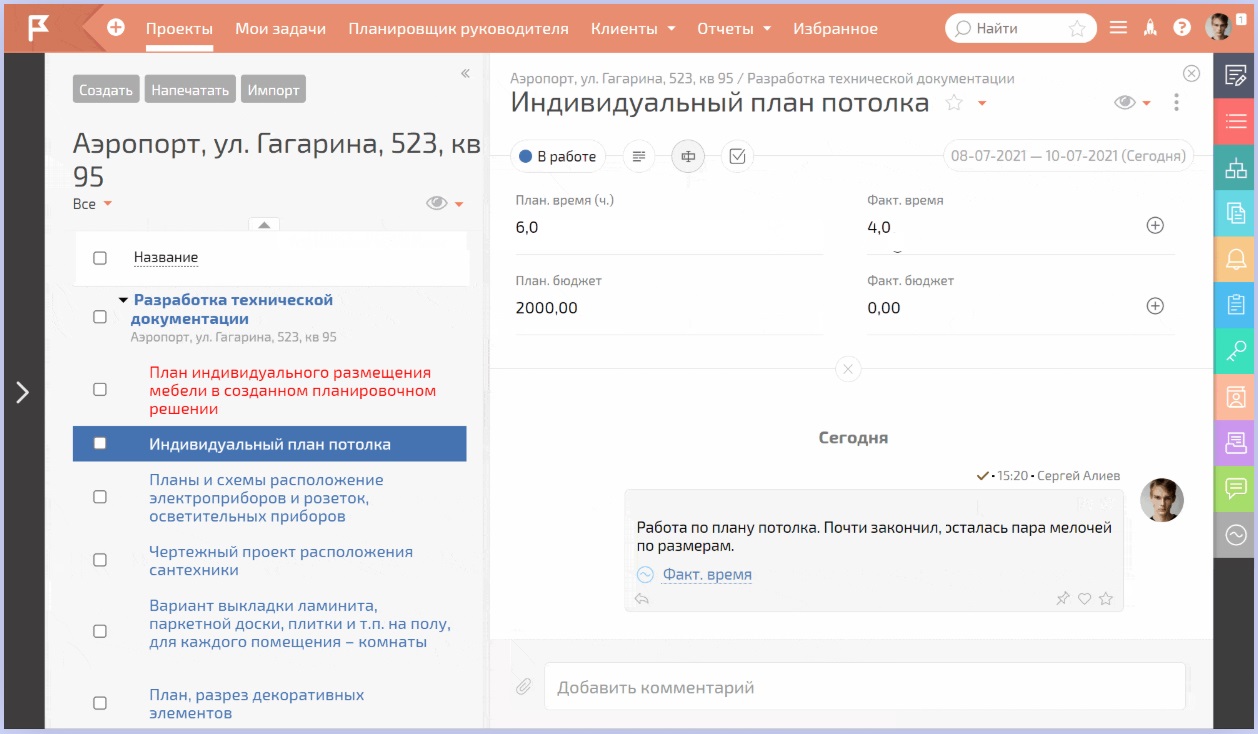Switch to Мои задачи tab
Image resolution: width=1258 pixels, height=734 pixels.
coord(280,29)
